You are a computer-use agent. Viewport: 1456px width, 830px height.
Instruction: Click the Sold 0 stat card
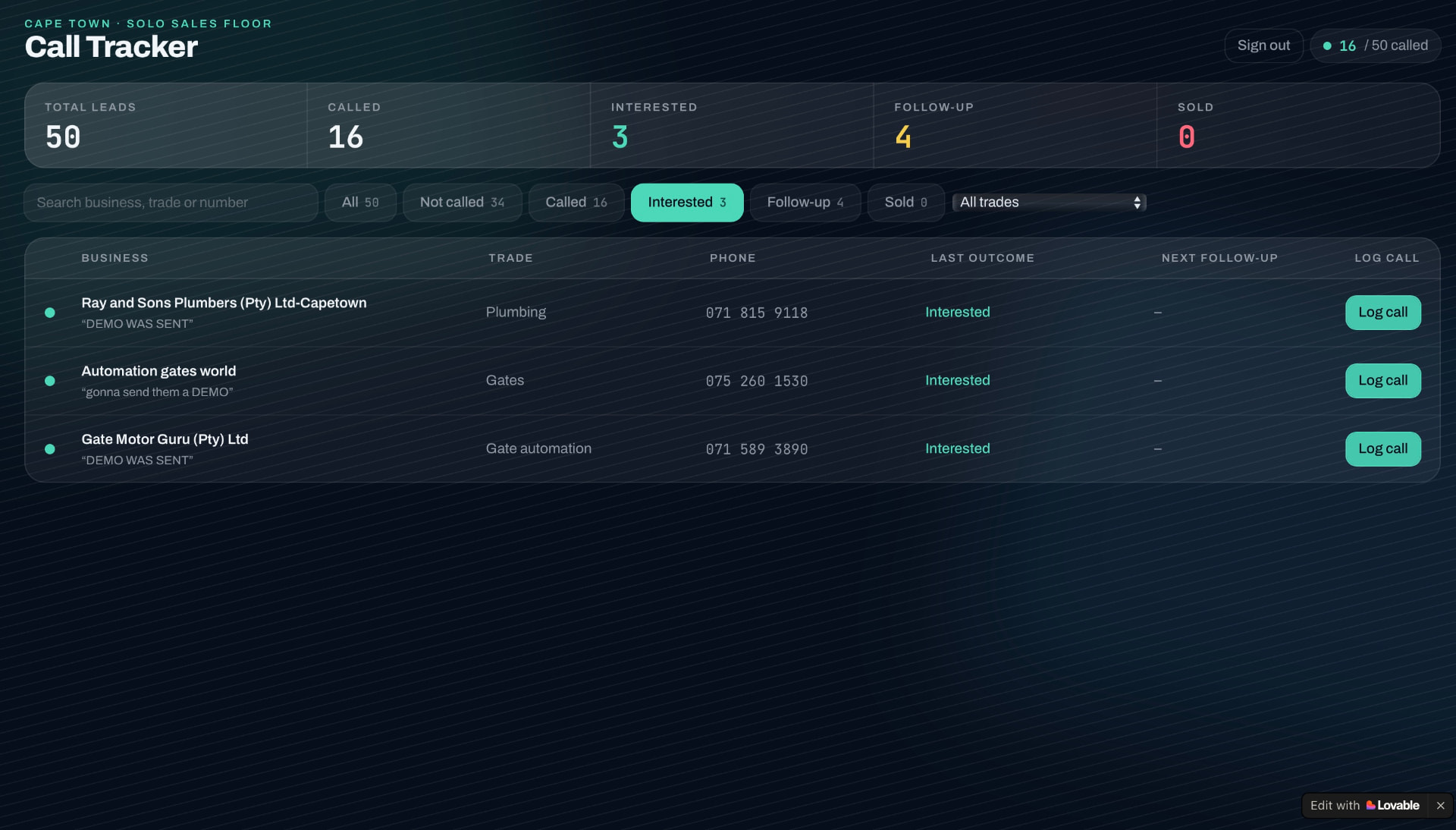1298,125
